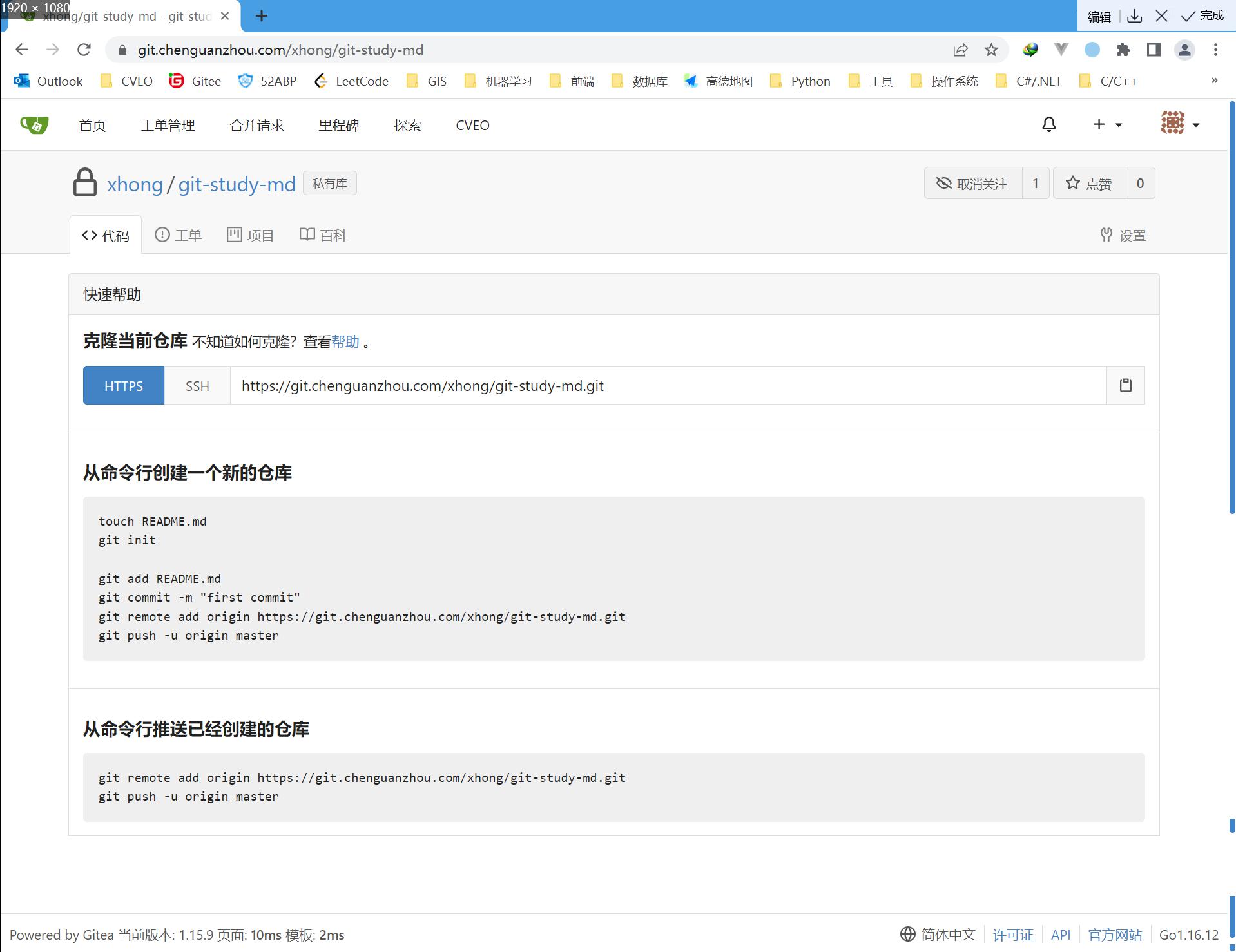The image size is (1236, 952).
Task: Open the browser extensions puzzle icon
Action: [1123, 50]
